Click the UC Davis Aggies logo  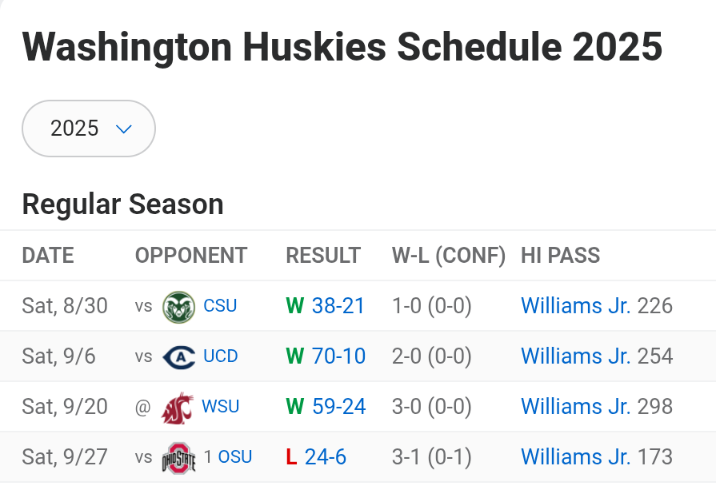click(178, 356)
